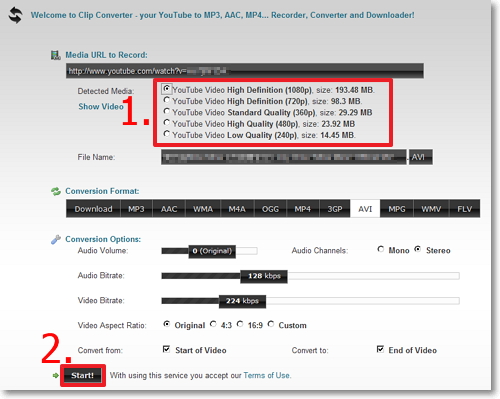
Task: Choose the Download format tab
Action: tap(93, 209)
